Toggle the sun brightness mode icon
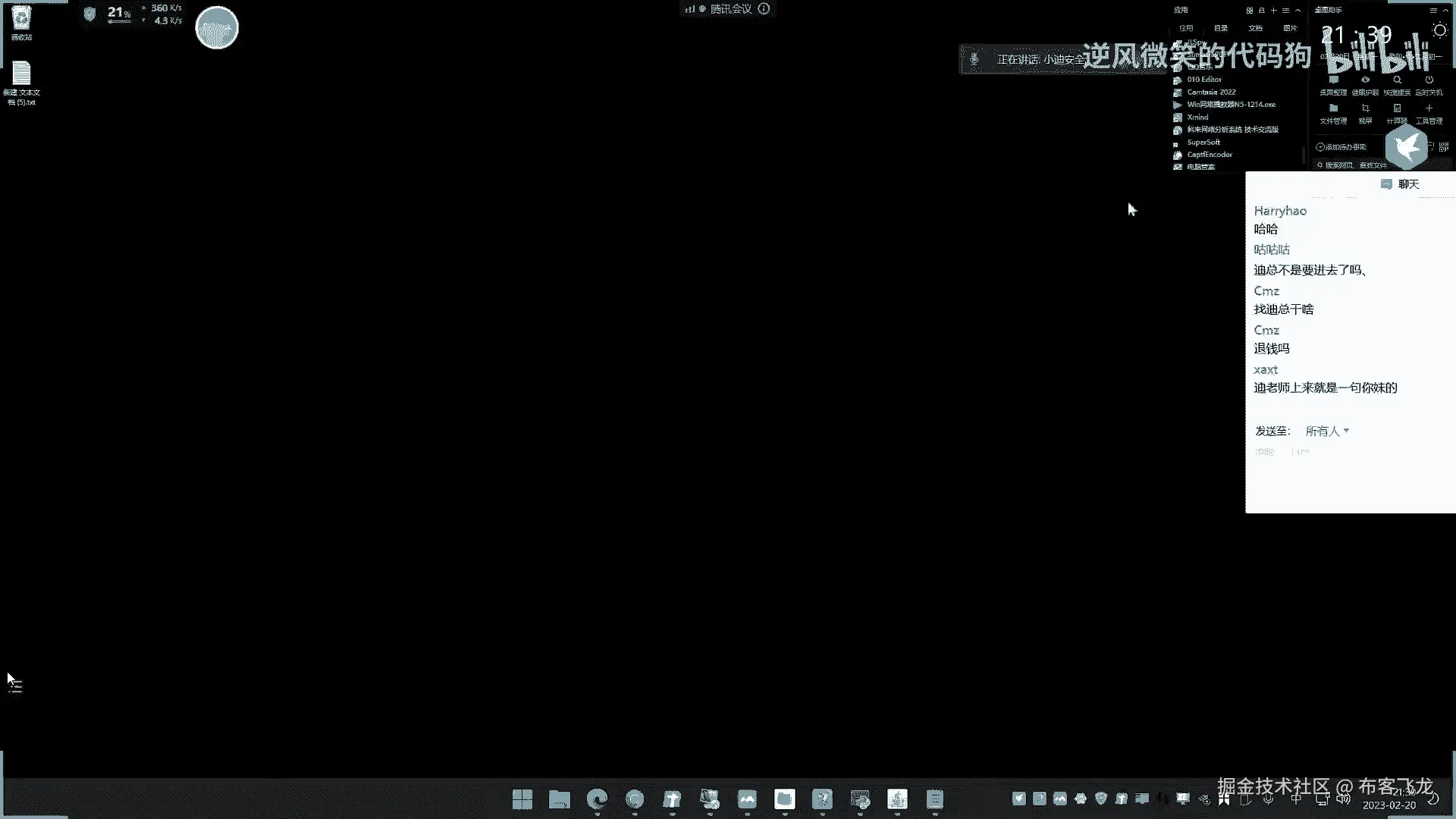1456x819 pixels. [1439, 30]
